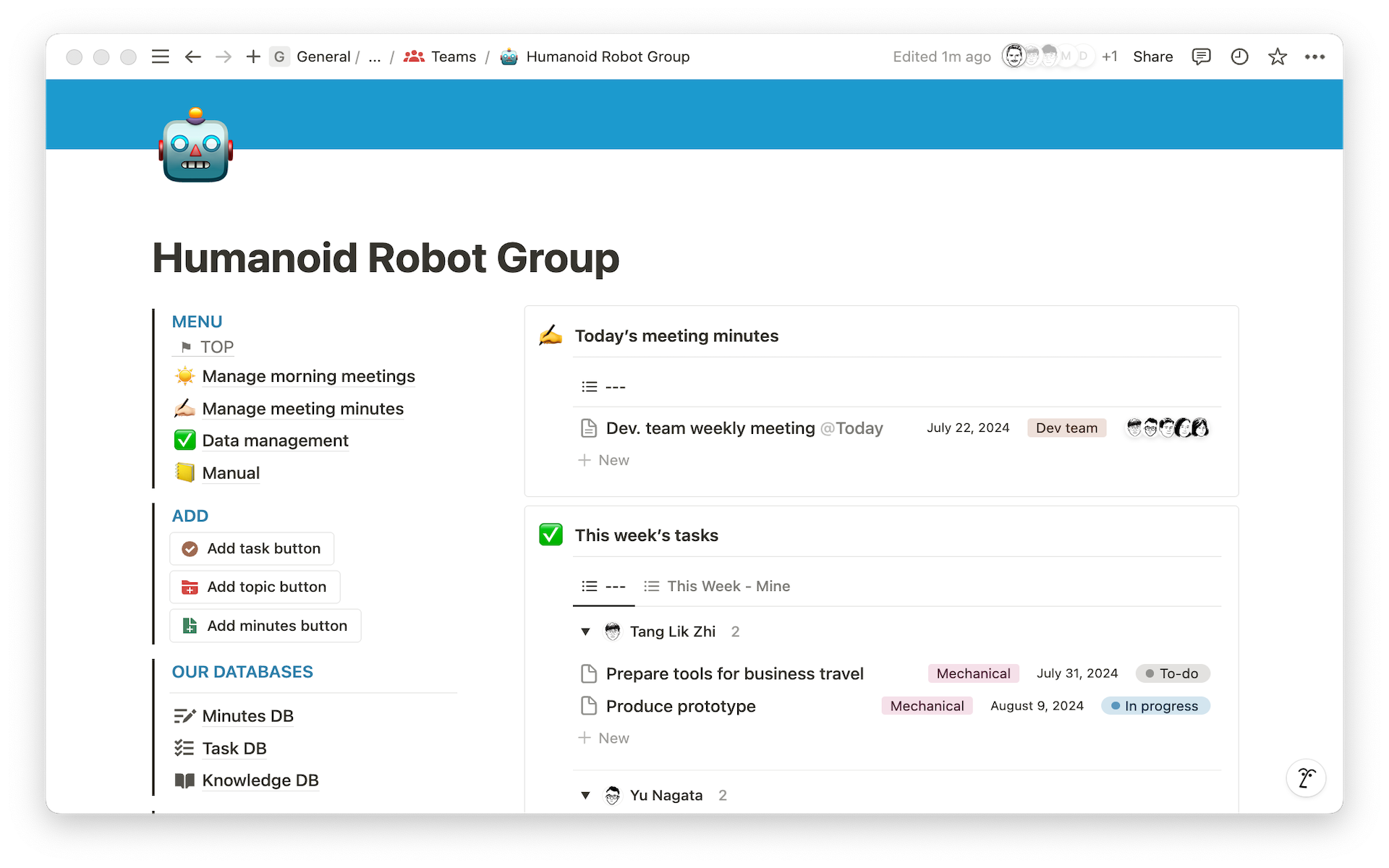Collapse the Yu Nagata group
The image size is (1389, 868).
[x=585, y=795]
